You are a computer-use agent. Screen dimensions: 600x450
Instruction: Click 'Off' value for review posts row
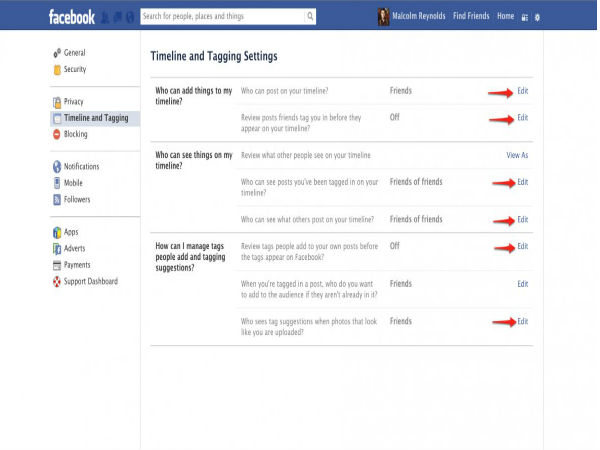[x=395, y=117]
